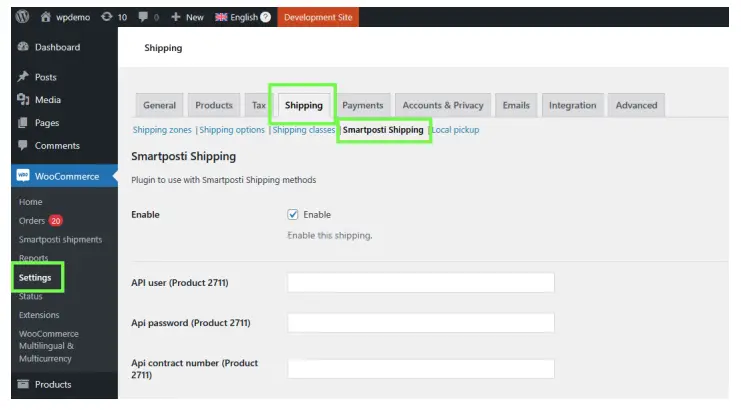
Task: Switch to the Products settings tab
Action: [x=214, y=105]
